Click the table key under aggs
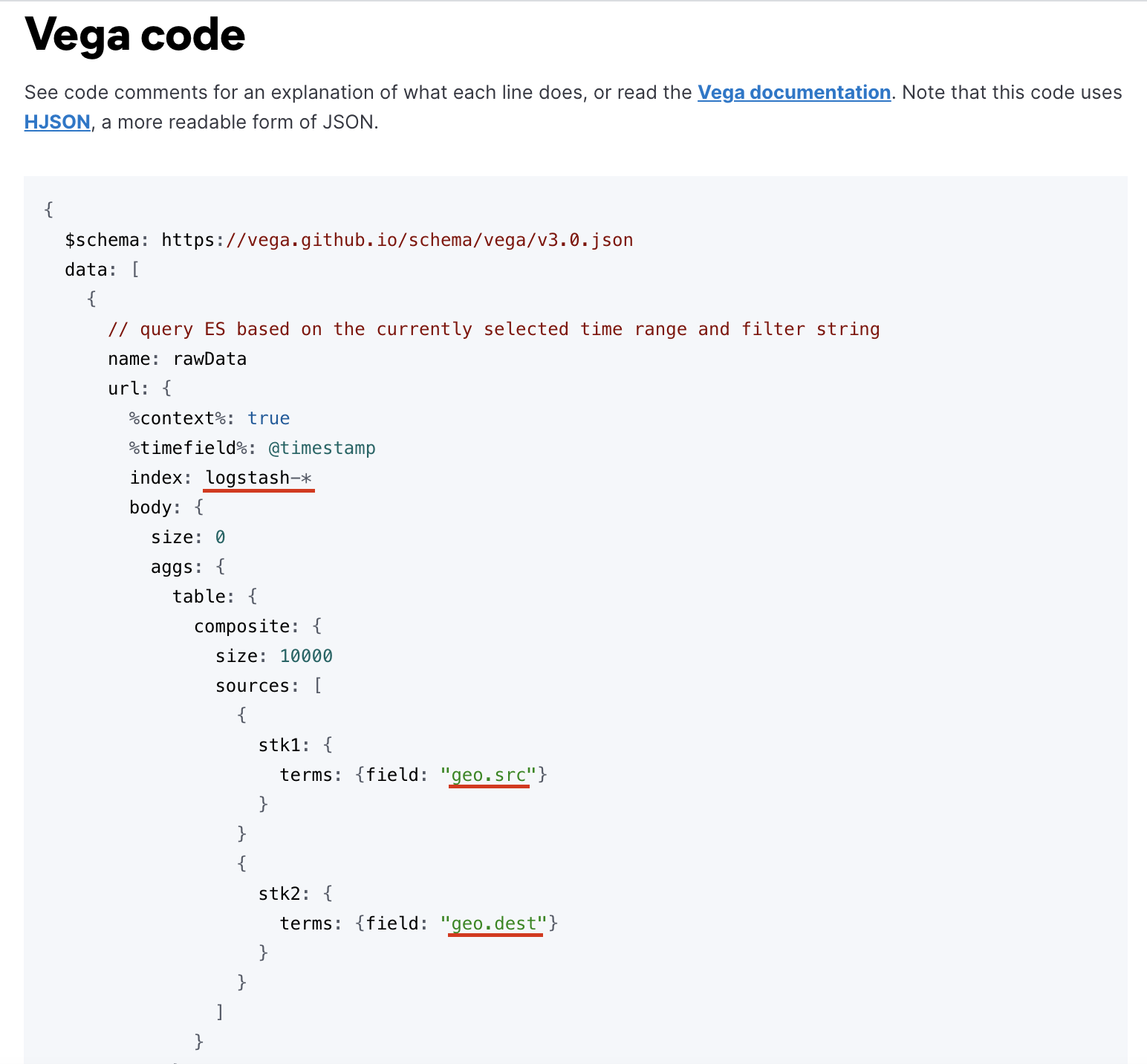 pyautogui.click(x=199, y=597)
